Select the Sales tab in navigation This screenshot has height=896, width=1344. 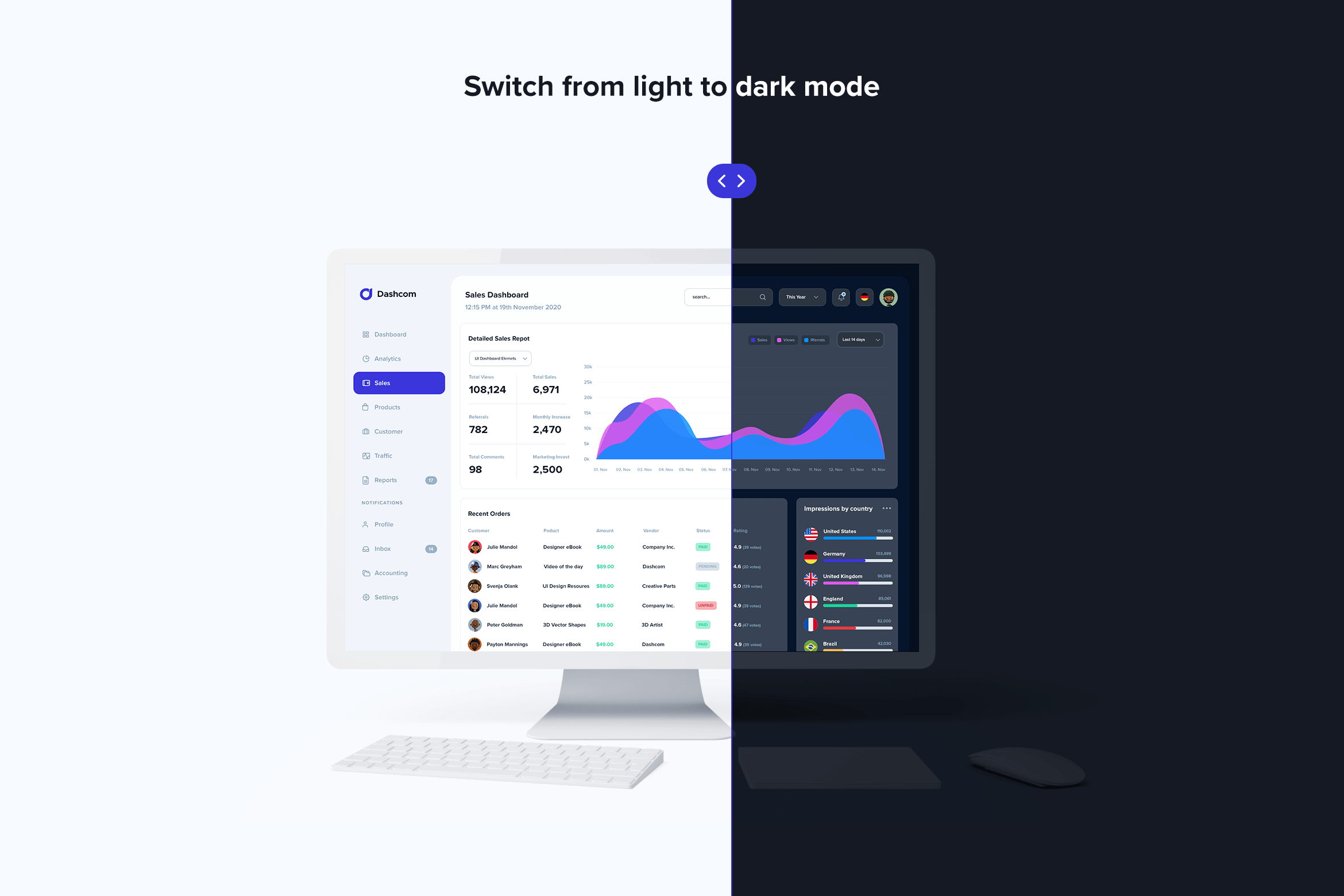tap(399, 382)
